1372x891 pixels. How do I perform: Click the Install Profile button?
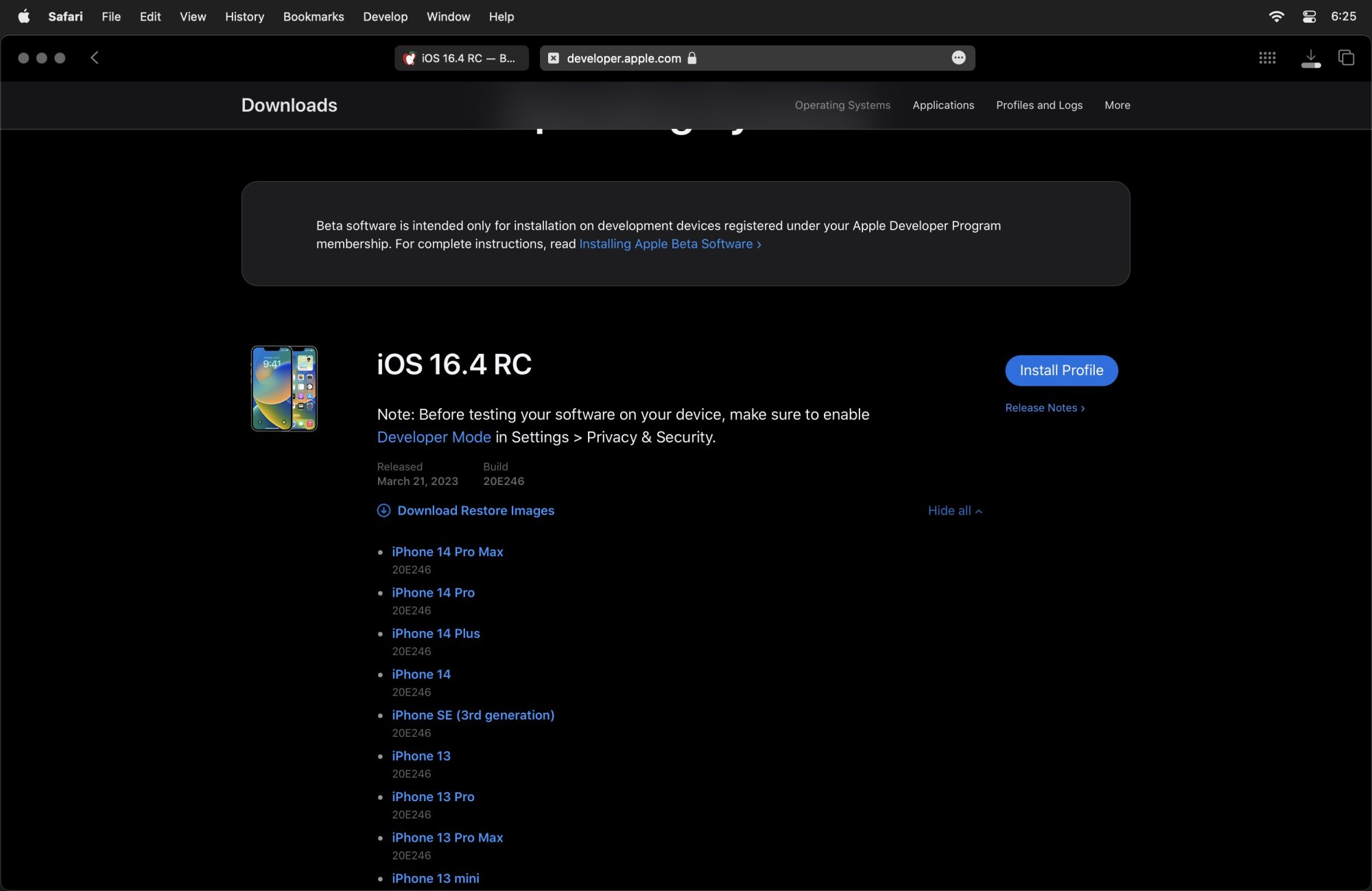click(1061, 370)
